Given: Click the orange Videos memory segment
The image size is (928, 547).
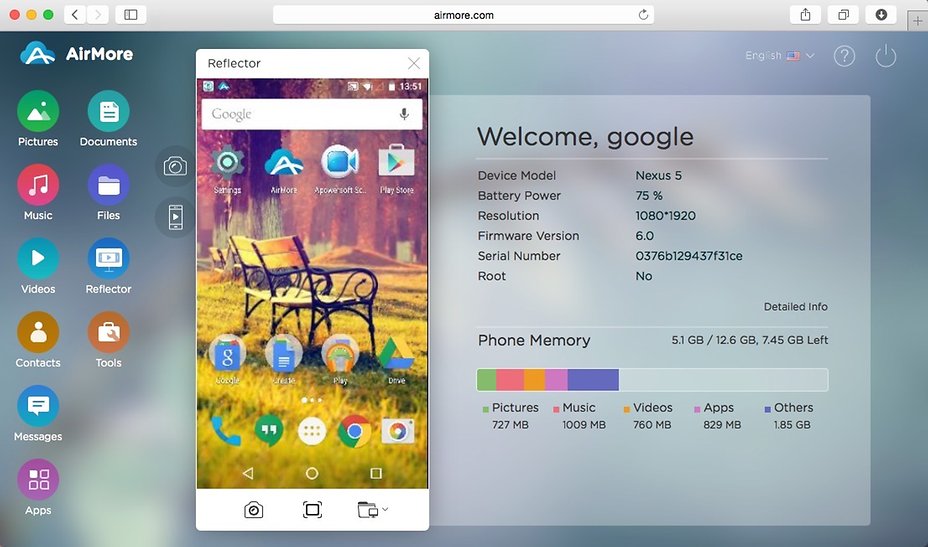Looking at the screenshot, I should click(534, 379).
